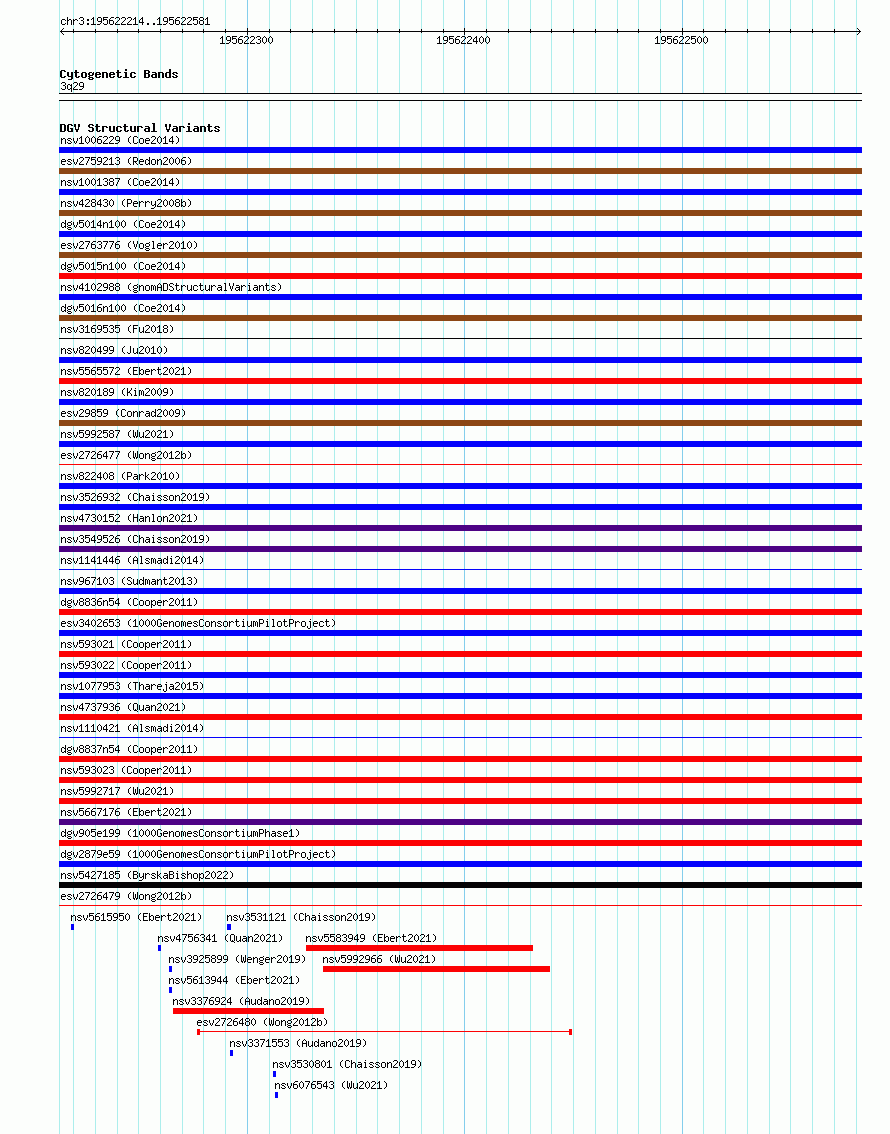Click the nsv3925899 (Wenger2019) label
This screenshot has width=890, height=1134.
tap(237, 959)
